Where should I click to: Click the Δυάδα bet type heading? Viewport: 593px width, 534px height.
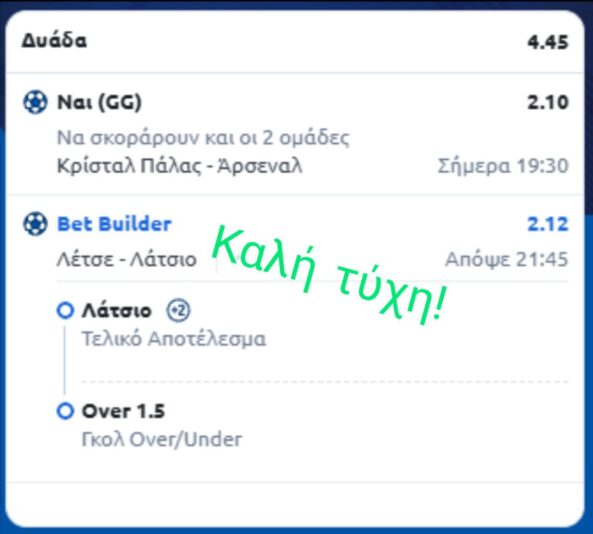tap(54, 40)
